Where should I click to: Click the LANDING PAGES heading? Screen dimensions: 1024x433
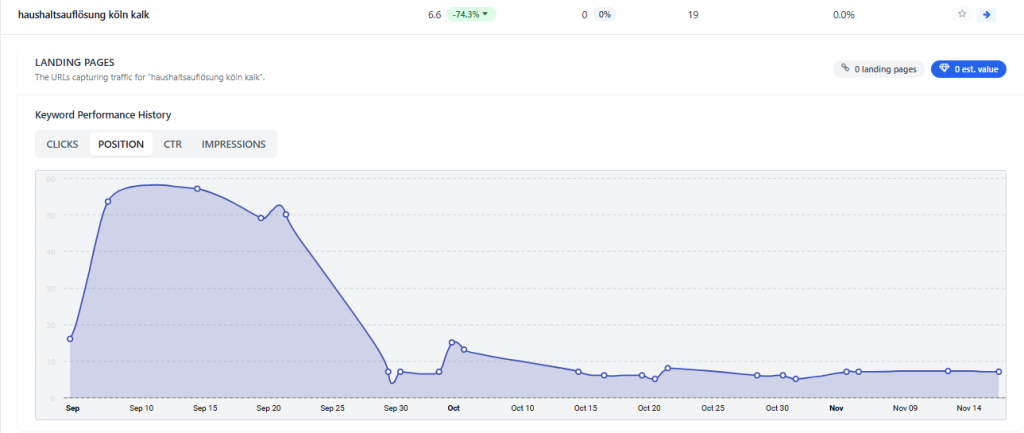click(x=74, y=63)
